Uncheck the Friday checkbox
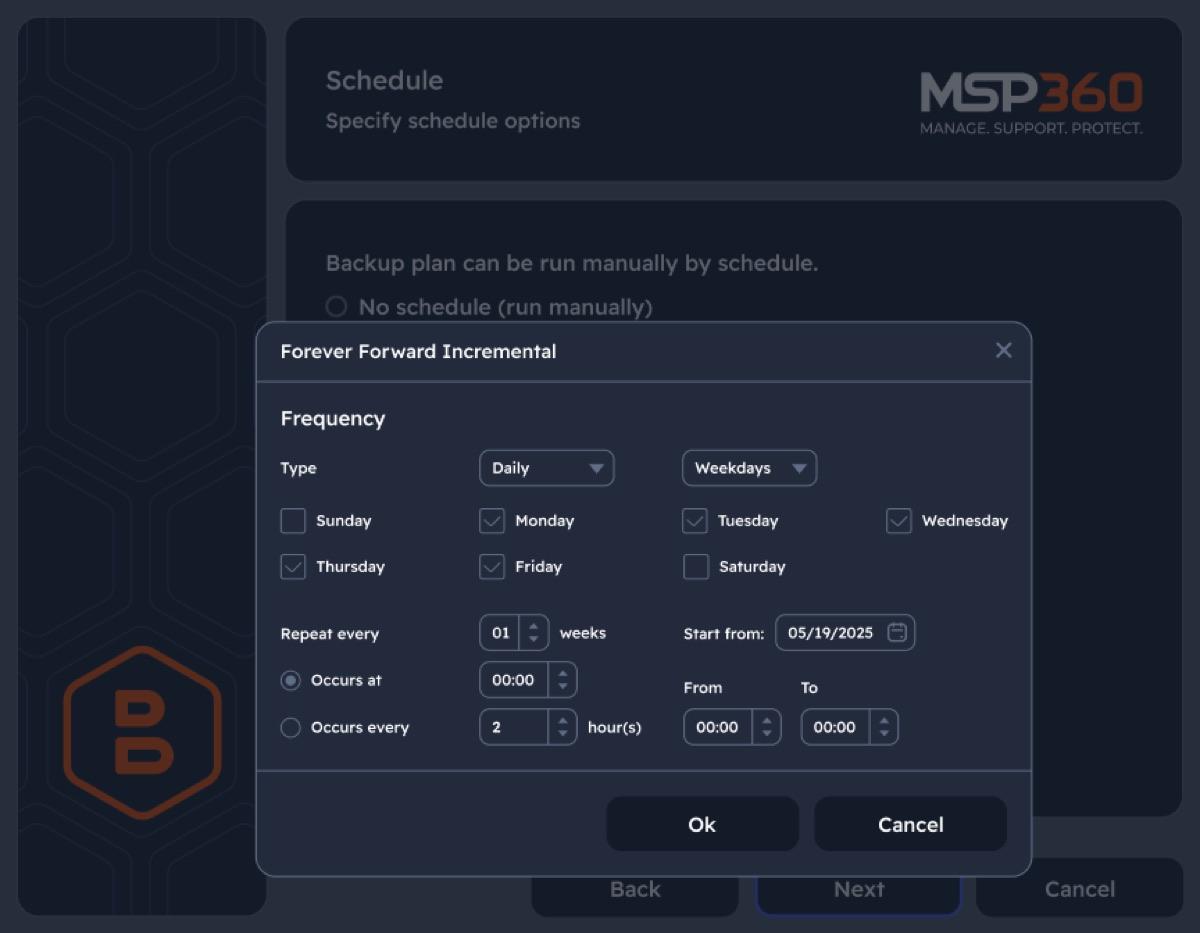Image resolution: width=1200 pixels, height=933 pixels. [x=492, y=567]
